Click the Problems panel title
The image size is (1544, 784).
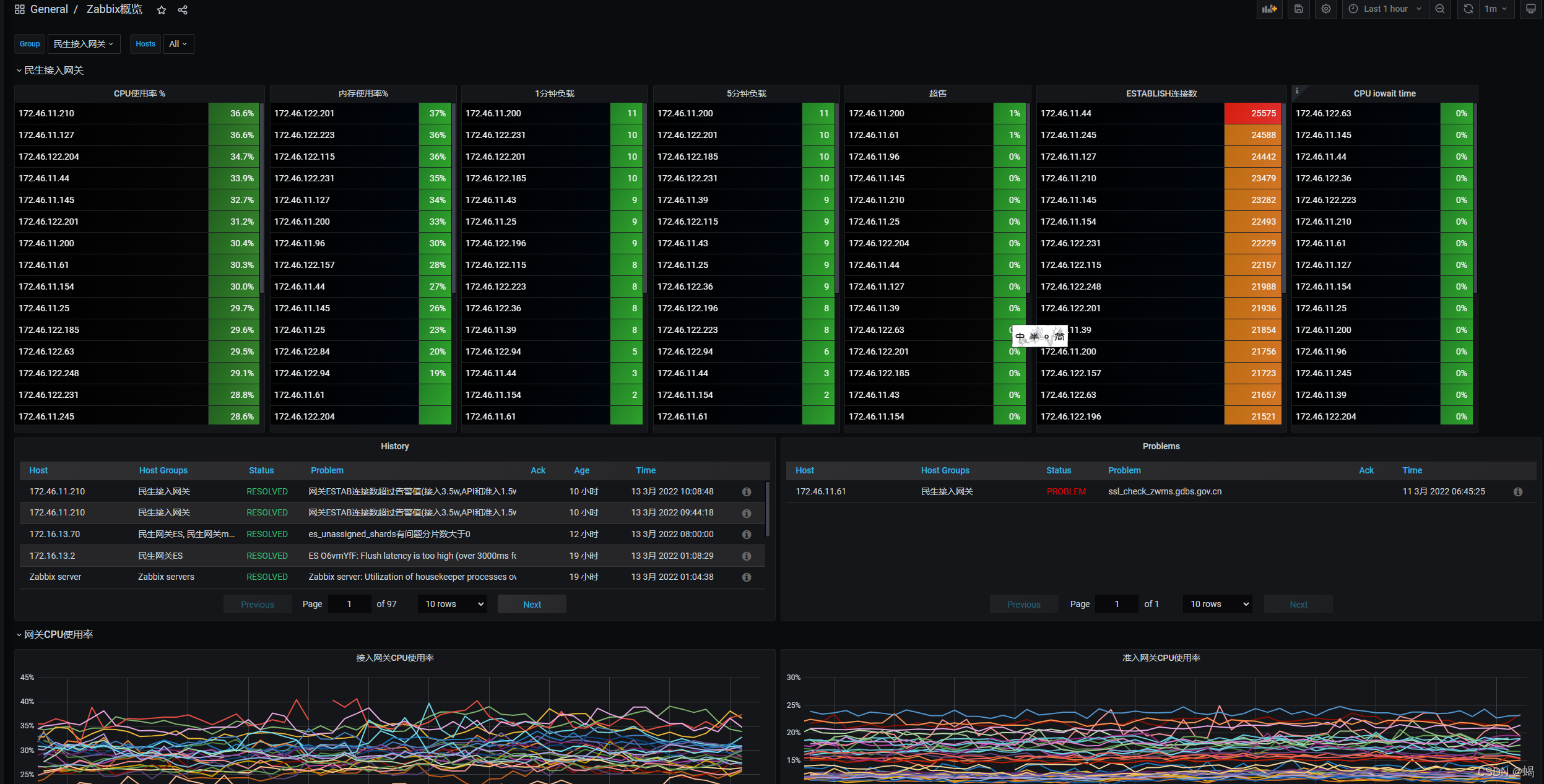pyautogui.click(x=1161, y=446)
